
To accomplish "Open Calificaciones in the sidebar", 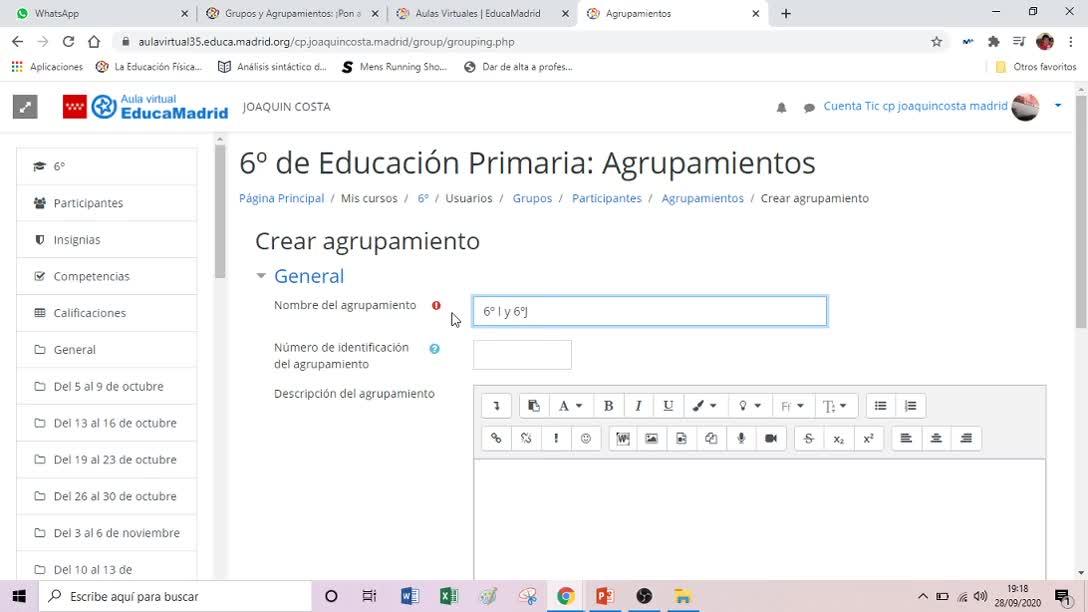I will tap(106, 313).
